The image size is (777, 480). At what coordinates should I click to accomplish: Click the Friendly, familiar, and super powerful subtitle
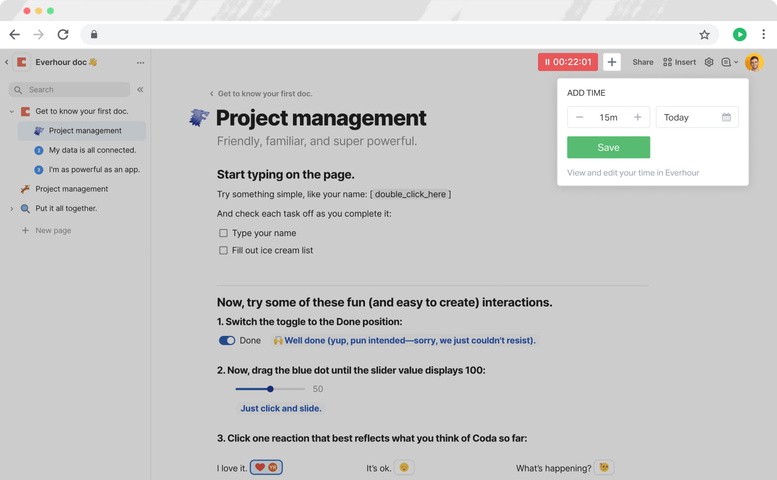(317, 141)
